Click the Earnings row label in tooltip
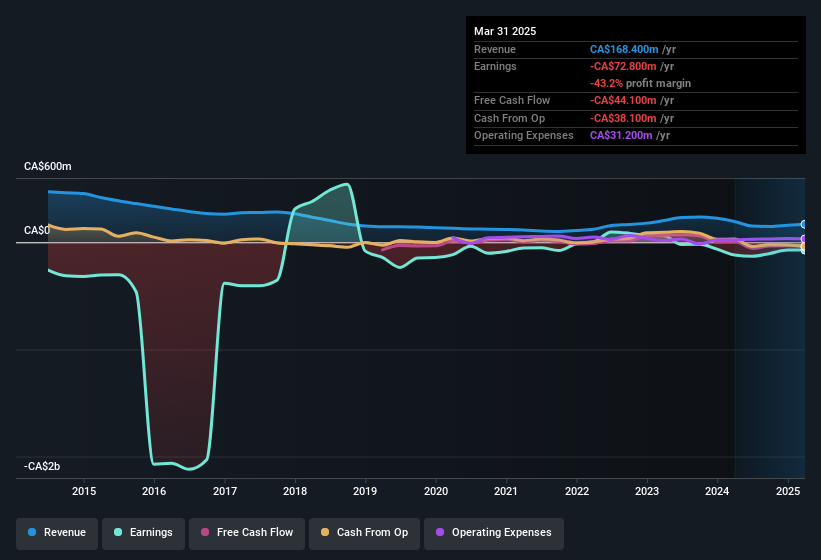The width and height of the screenshot is (821, 560). [495, 66]
